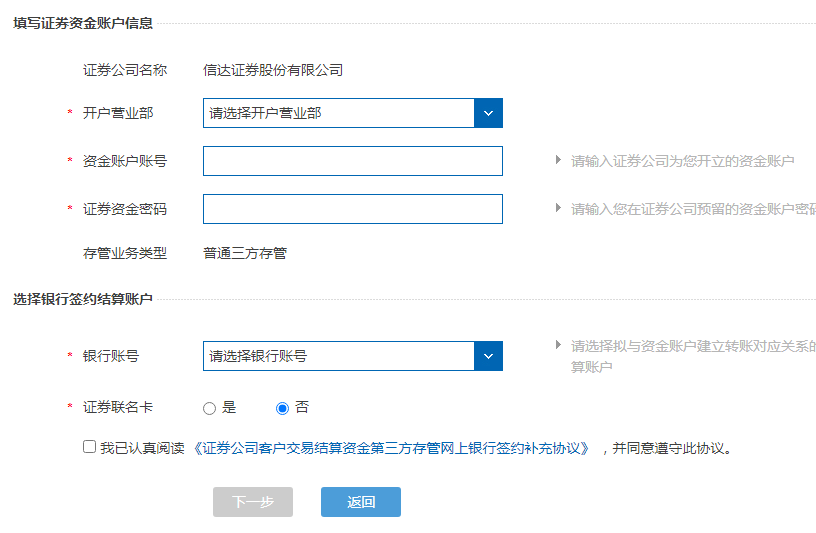Click the triangle icon beside 银行账号 hint

coord(558,345)
